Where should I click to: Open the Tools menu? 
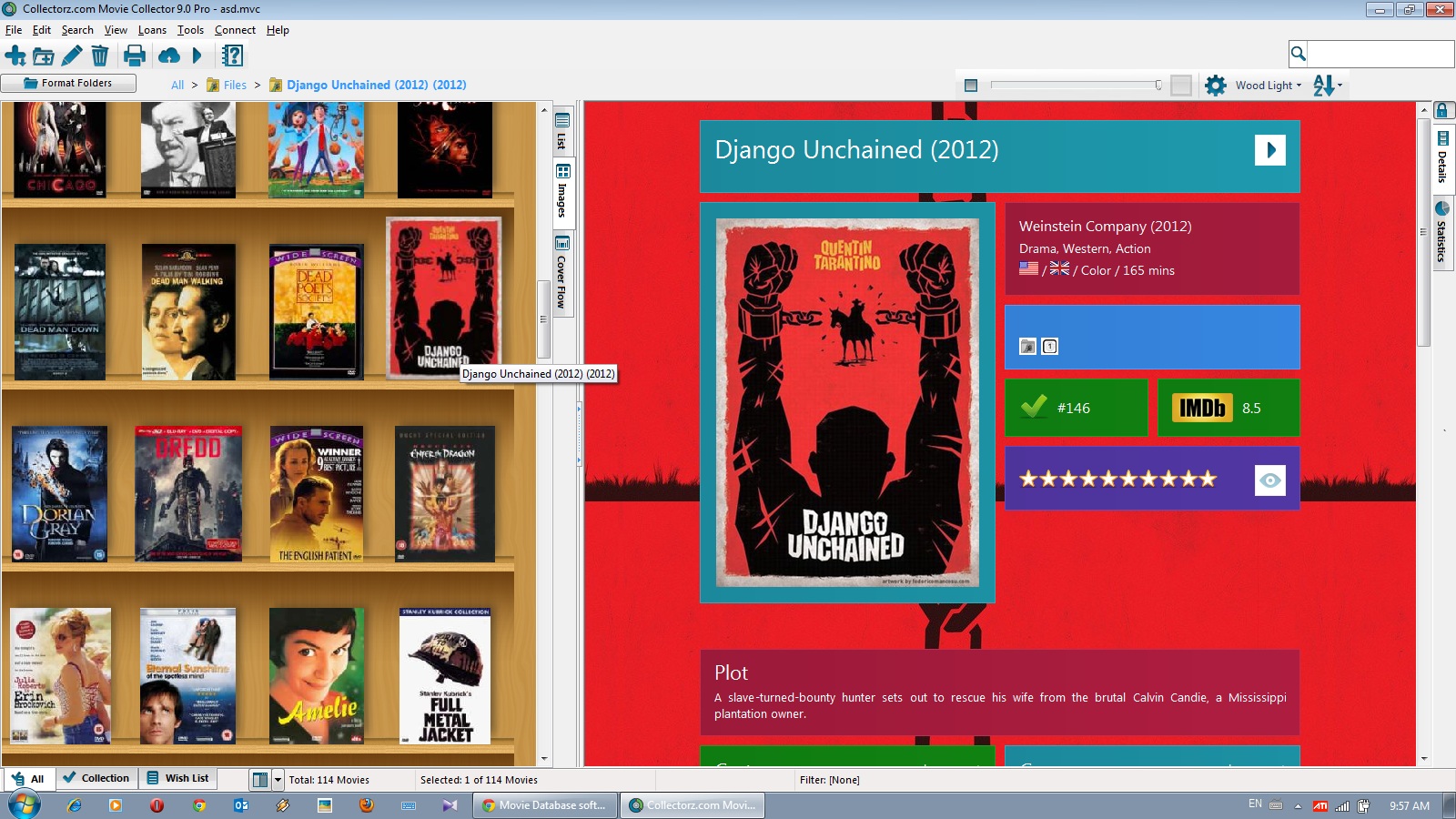click(x=190, y=30)
